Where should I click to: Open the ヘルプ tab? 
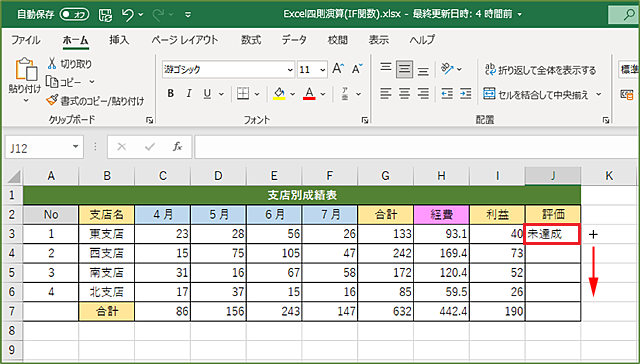[422, 40]
